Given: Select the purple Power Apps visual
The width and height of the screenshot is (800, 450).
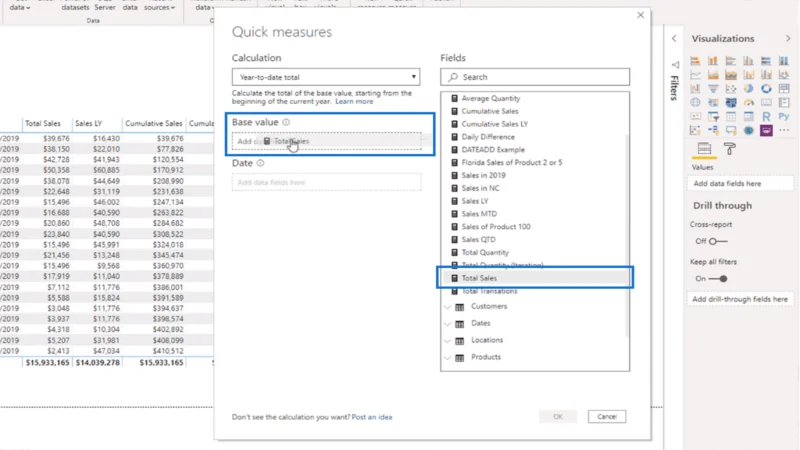Looking at the screenshot, I should coord(766,130).
